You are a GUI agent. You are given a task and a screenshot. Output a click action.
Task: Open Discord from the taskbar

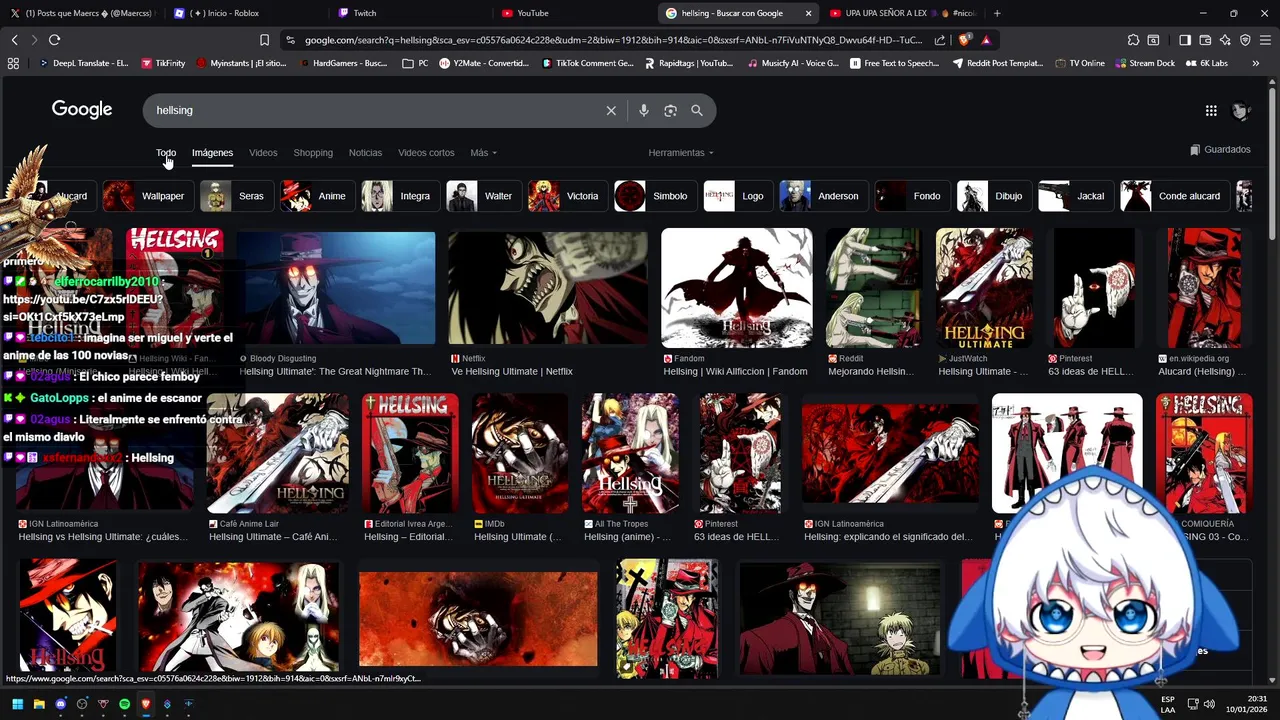pos(61,704)
